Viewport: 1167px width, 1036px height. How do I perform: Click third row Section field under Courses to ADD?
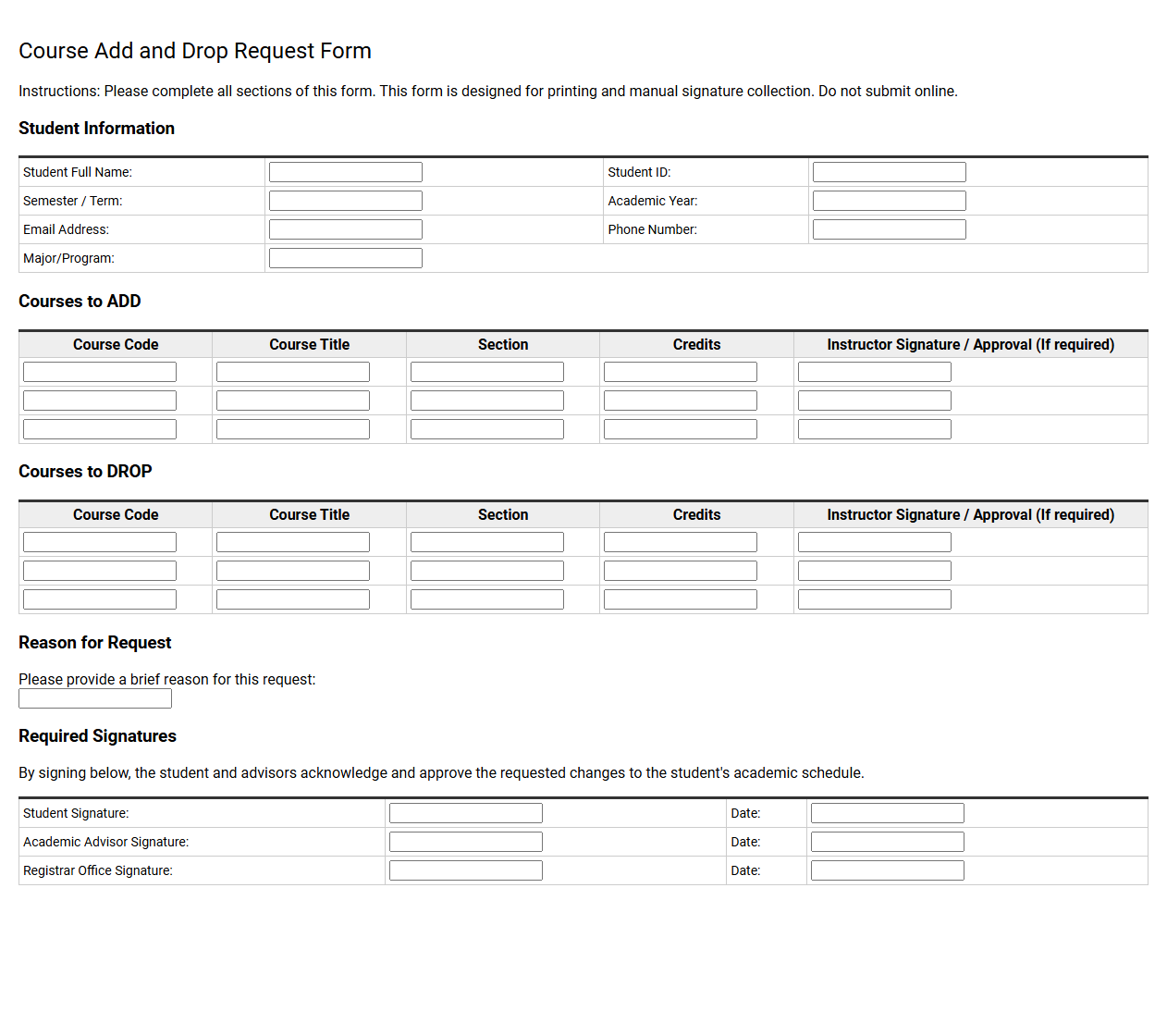click(487, 429)
